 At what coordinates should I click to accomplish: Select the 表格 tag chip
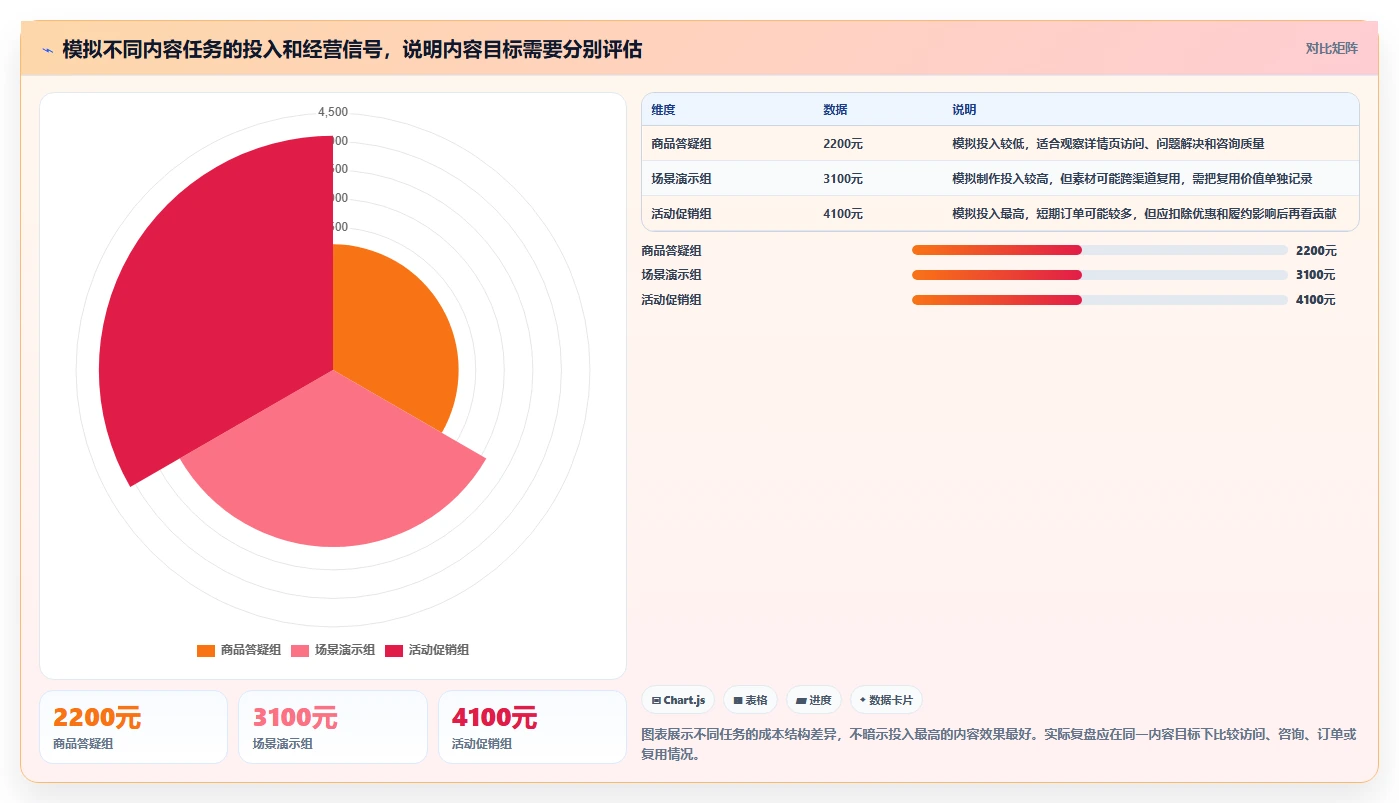[750, 700]
